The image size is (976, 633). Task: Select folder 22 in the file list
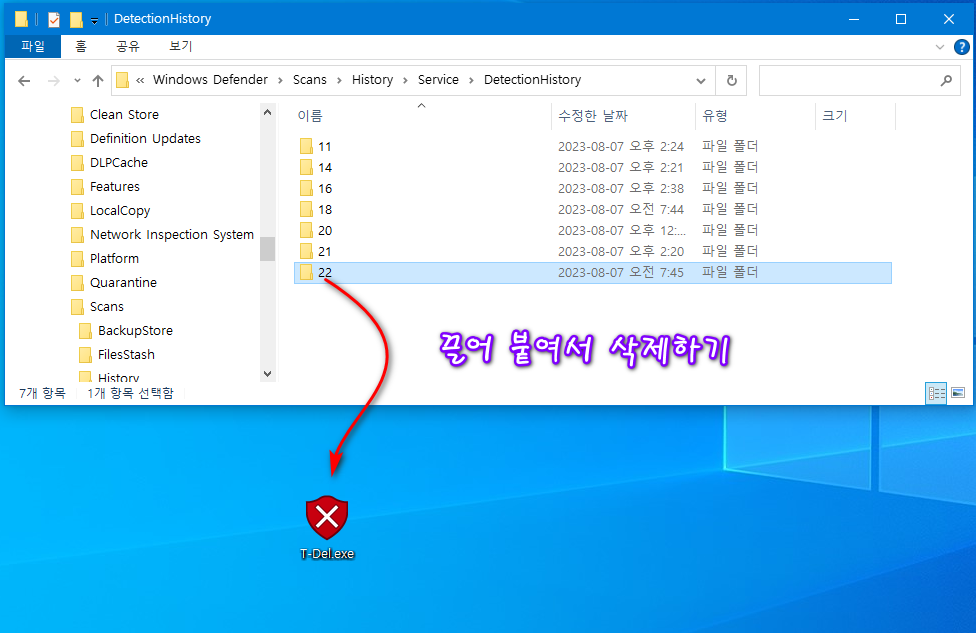click(x=593, y=273)
